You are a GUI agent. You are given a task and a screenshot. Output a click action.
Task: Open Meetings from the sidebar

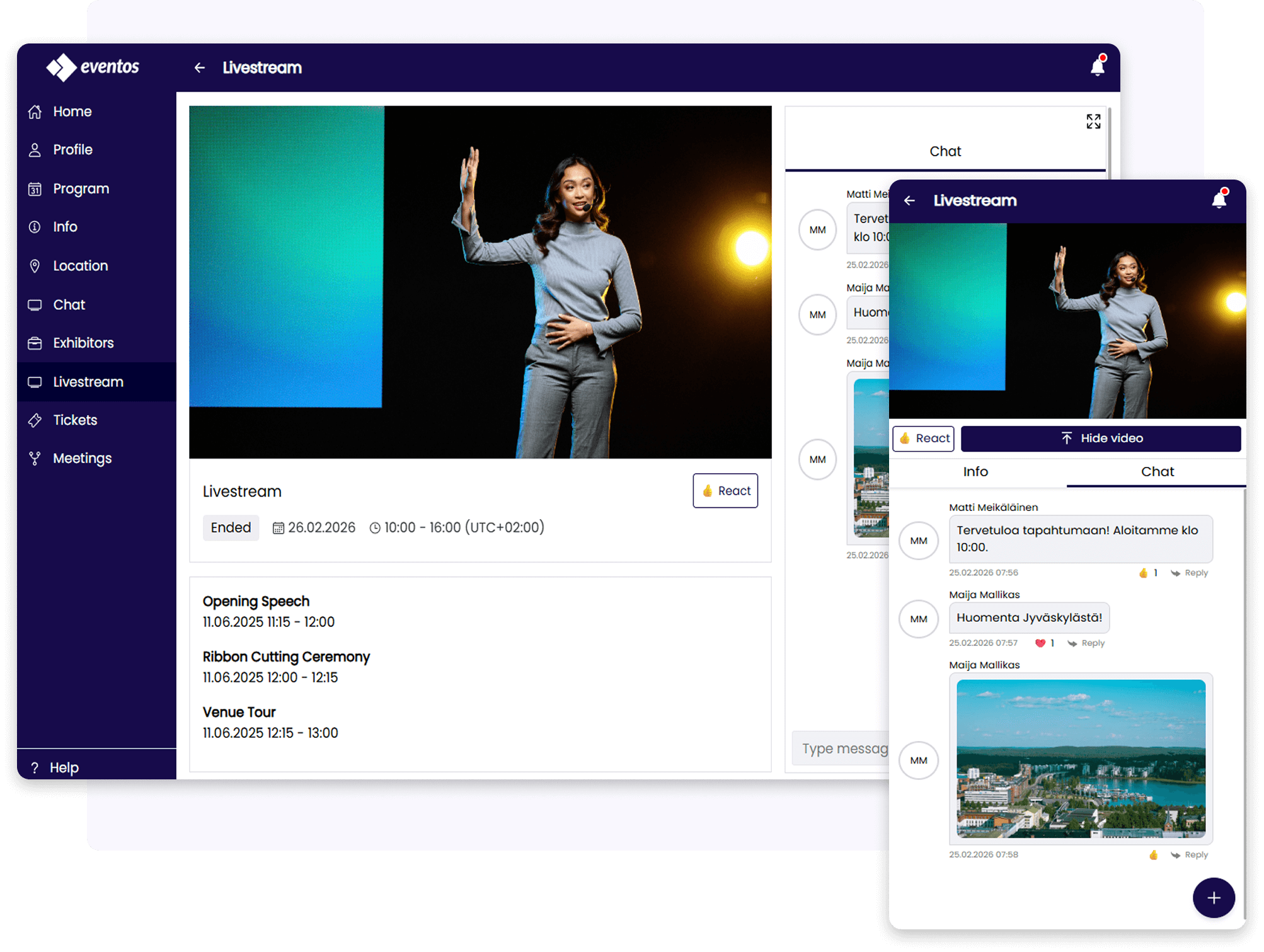pyautogui.click(x=82, y=458)
